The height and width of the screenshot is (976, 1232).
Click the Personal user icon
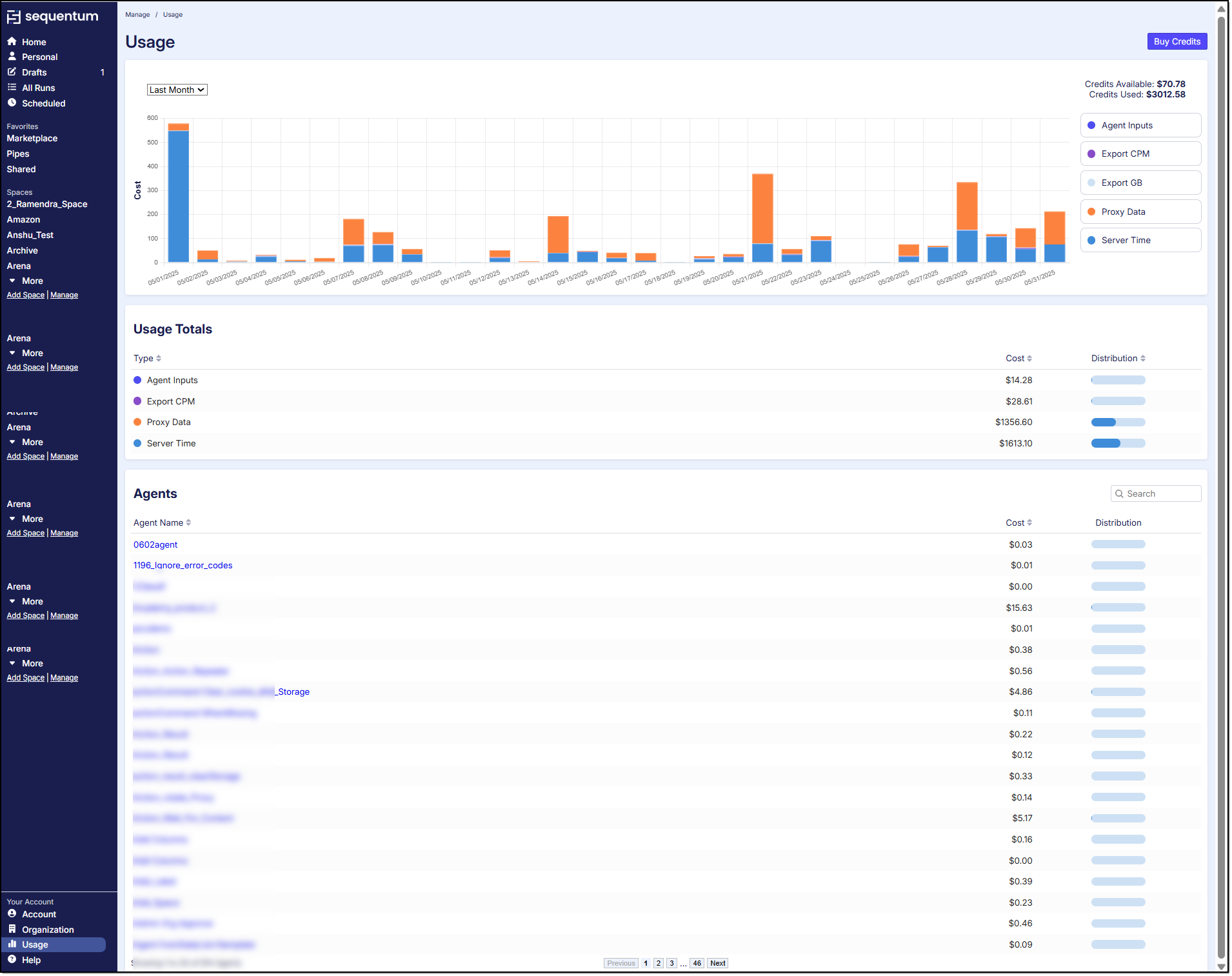point(12,57)
